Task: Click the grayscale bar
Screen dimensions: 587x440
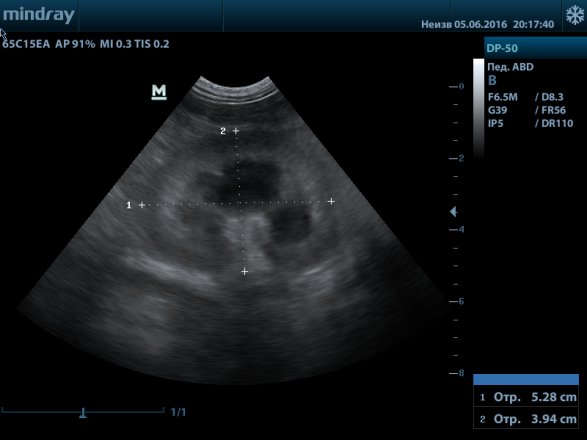Action: 478,109
